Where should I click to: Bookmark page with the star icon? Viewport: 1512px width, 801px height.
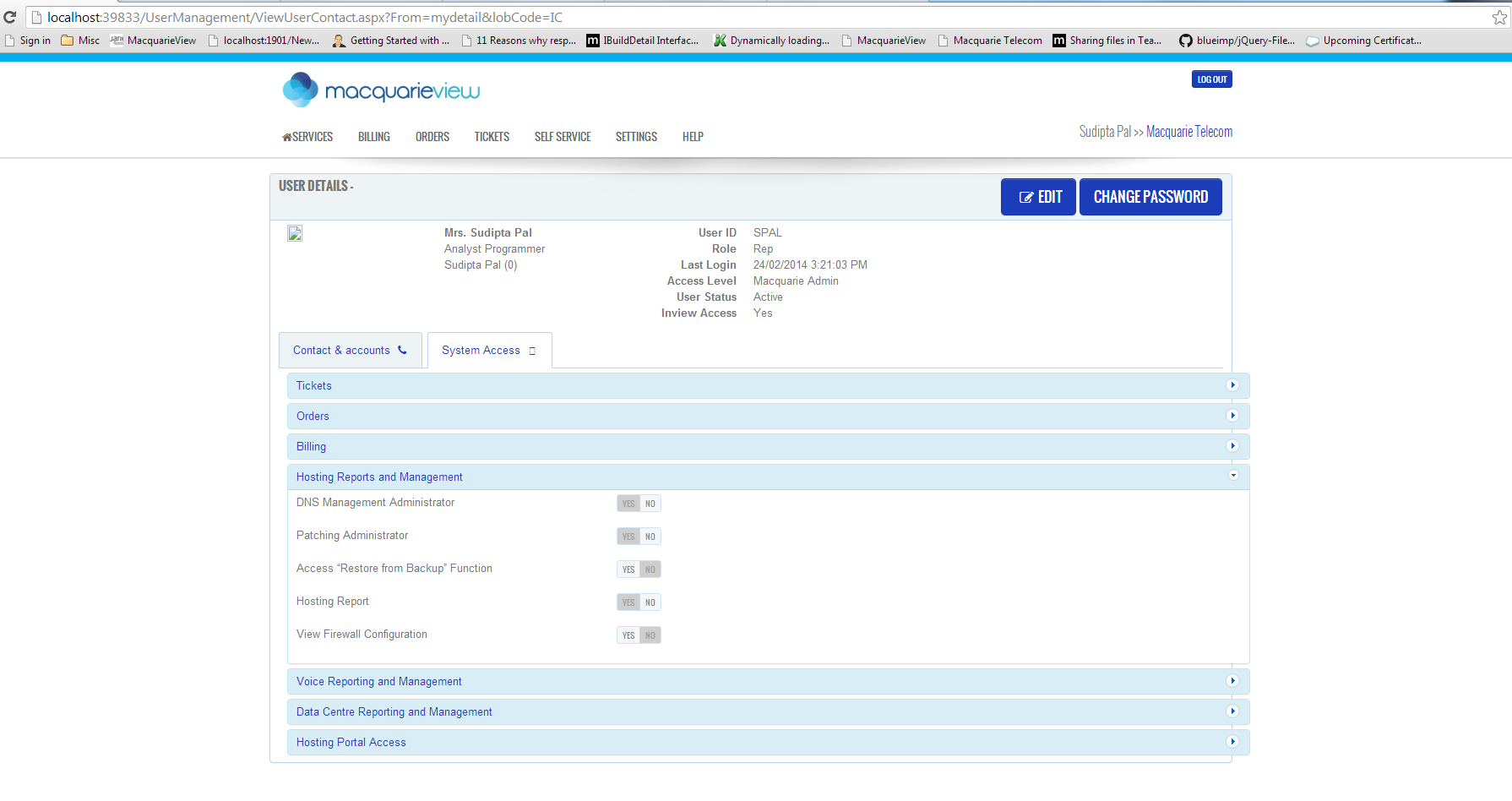coord(1499,17)
